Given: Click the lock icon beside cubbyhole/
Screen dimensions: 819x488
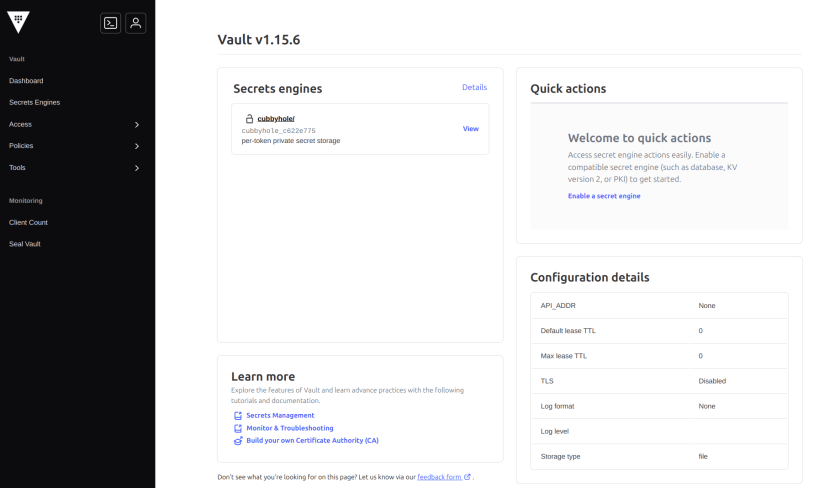Looking at the screenshot, I should click(x=249, y=119).
